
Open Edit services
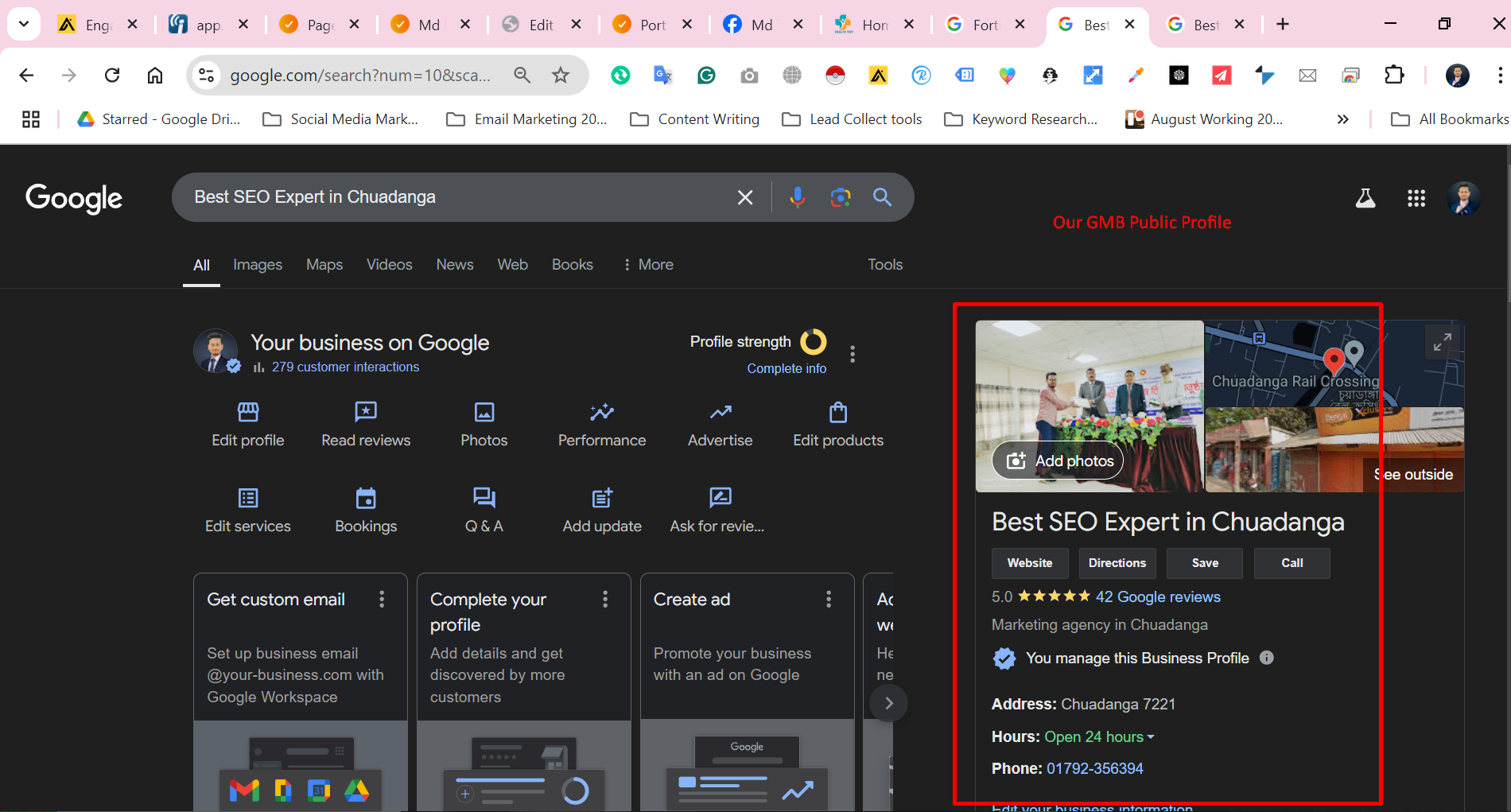tap(248, 511)
